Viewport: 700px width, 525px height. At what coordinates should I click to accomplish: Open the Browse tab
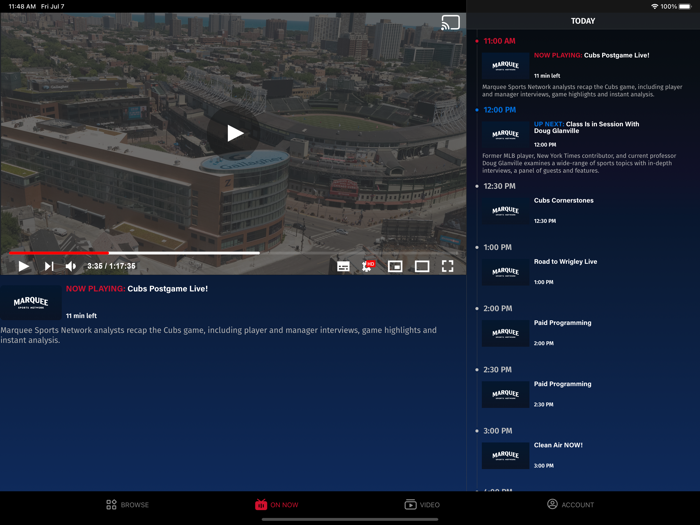(x=127, y=505)
